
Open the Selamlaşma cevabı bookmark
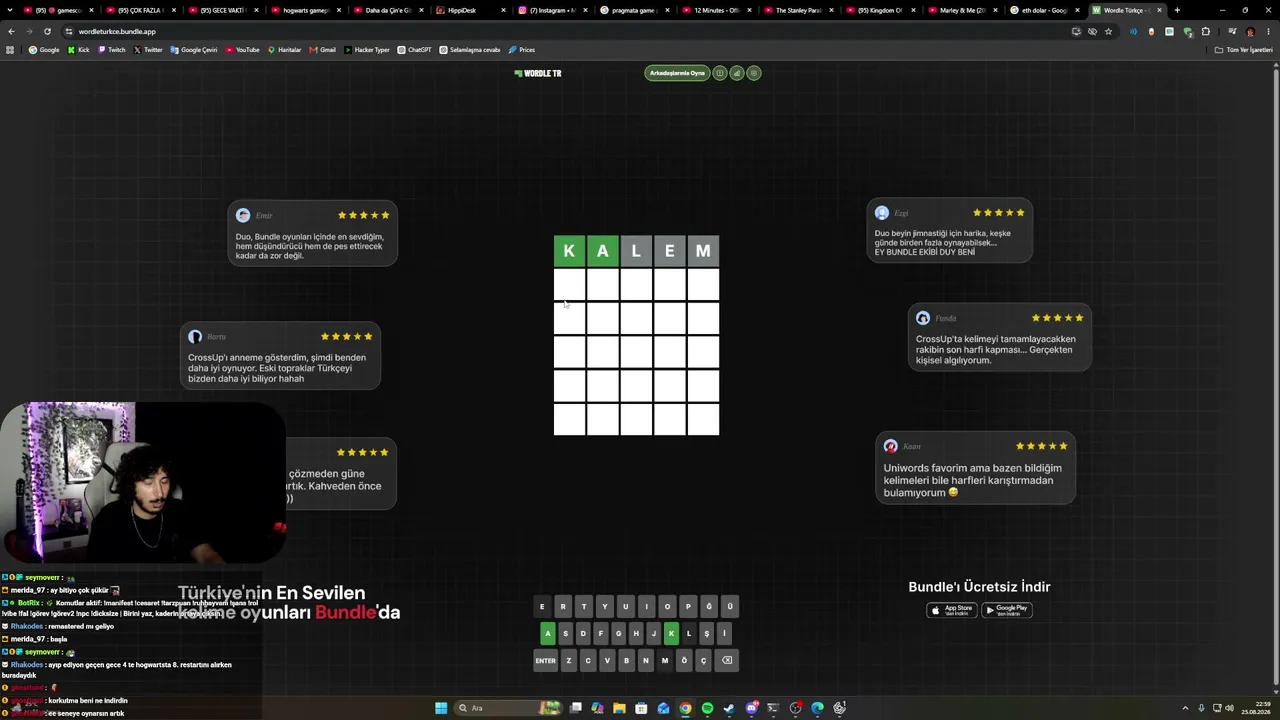(470, 50)
